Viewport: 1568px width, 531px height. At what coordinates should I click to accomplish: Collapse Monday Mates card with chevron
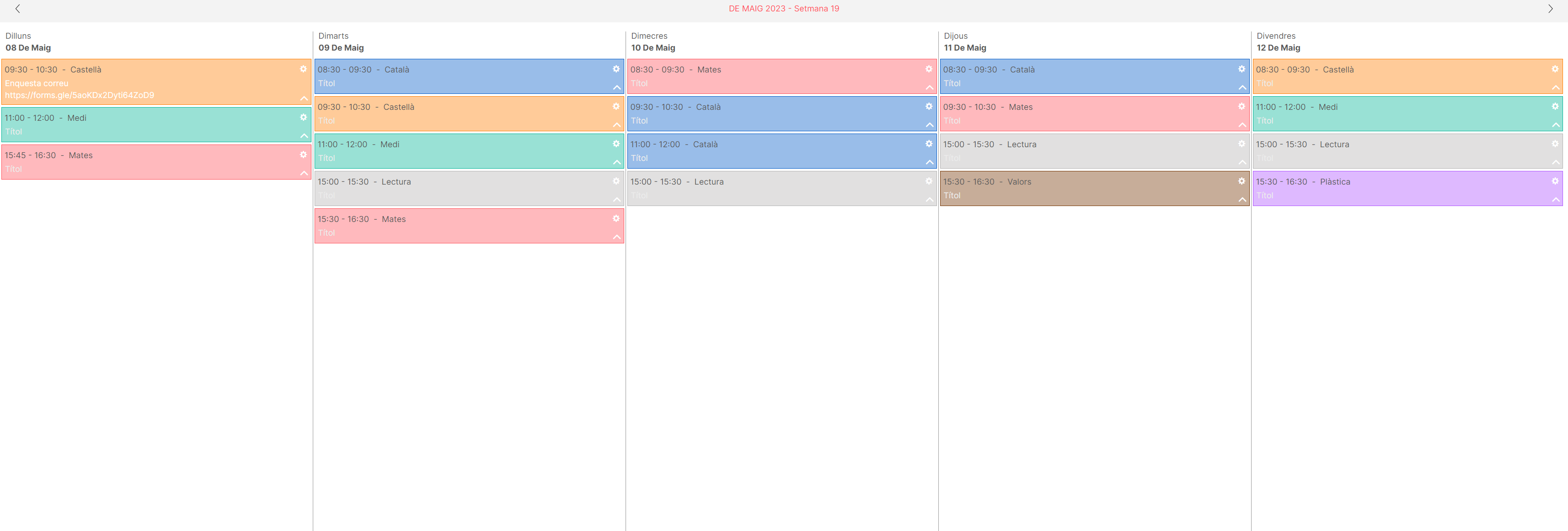pyautogui.click(x=304, y=173)
